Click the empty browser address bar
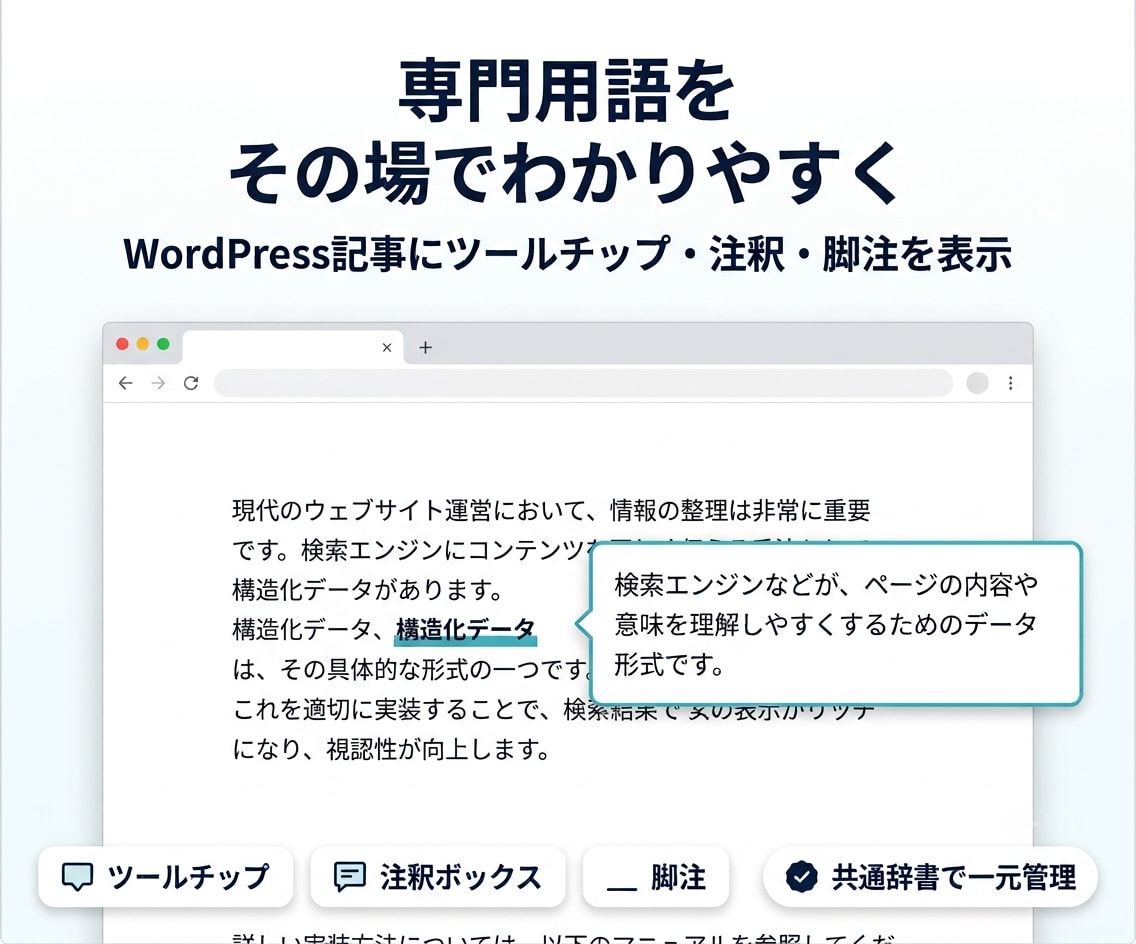 (583, 383)
